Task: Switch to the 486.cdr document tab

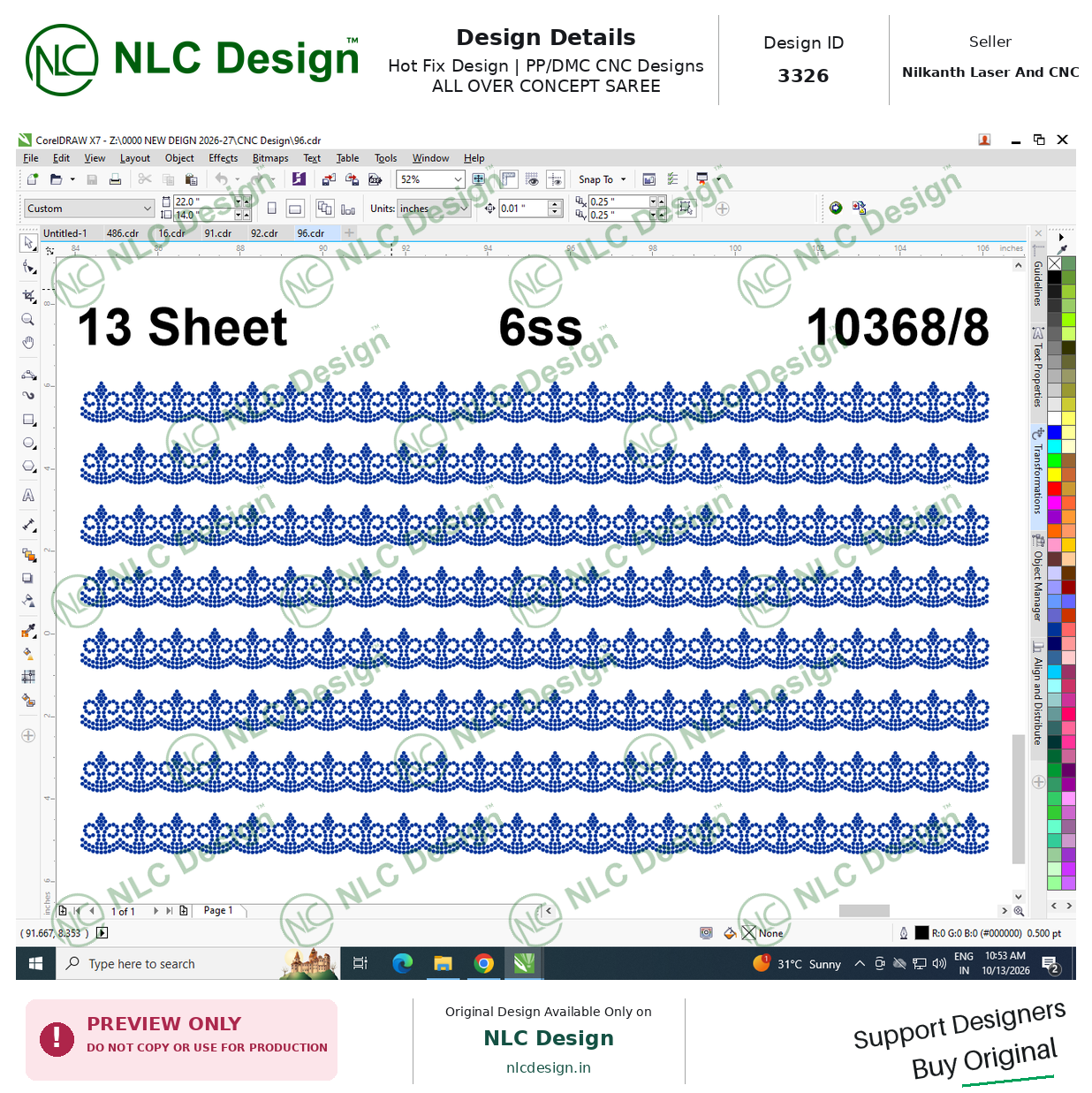Action: (x=123, y=233)
